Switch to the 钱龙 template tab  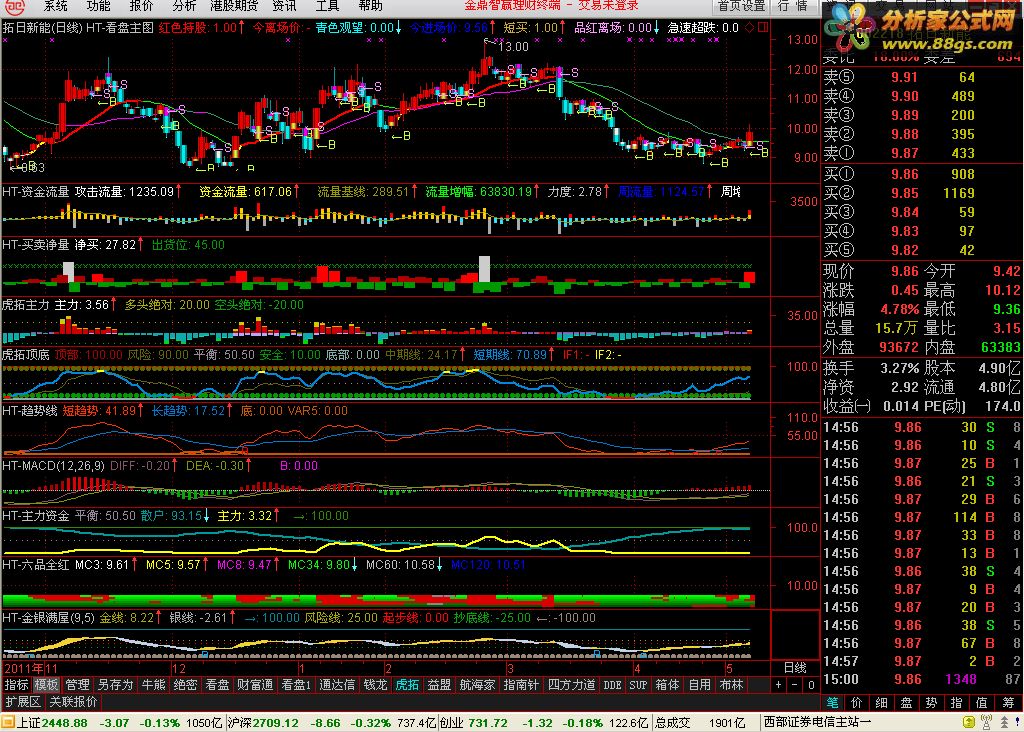click(375, 684)
